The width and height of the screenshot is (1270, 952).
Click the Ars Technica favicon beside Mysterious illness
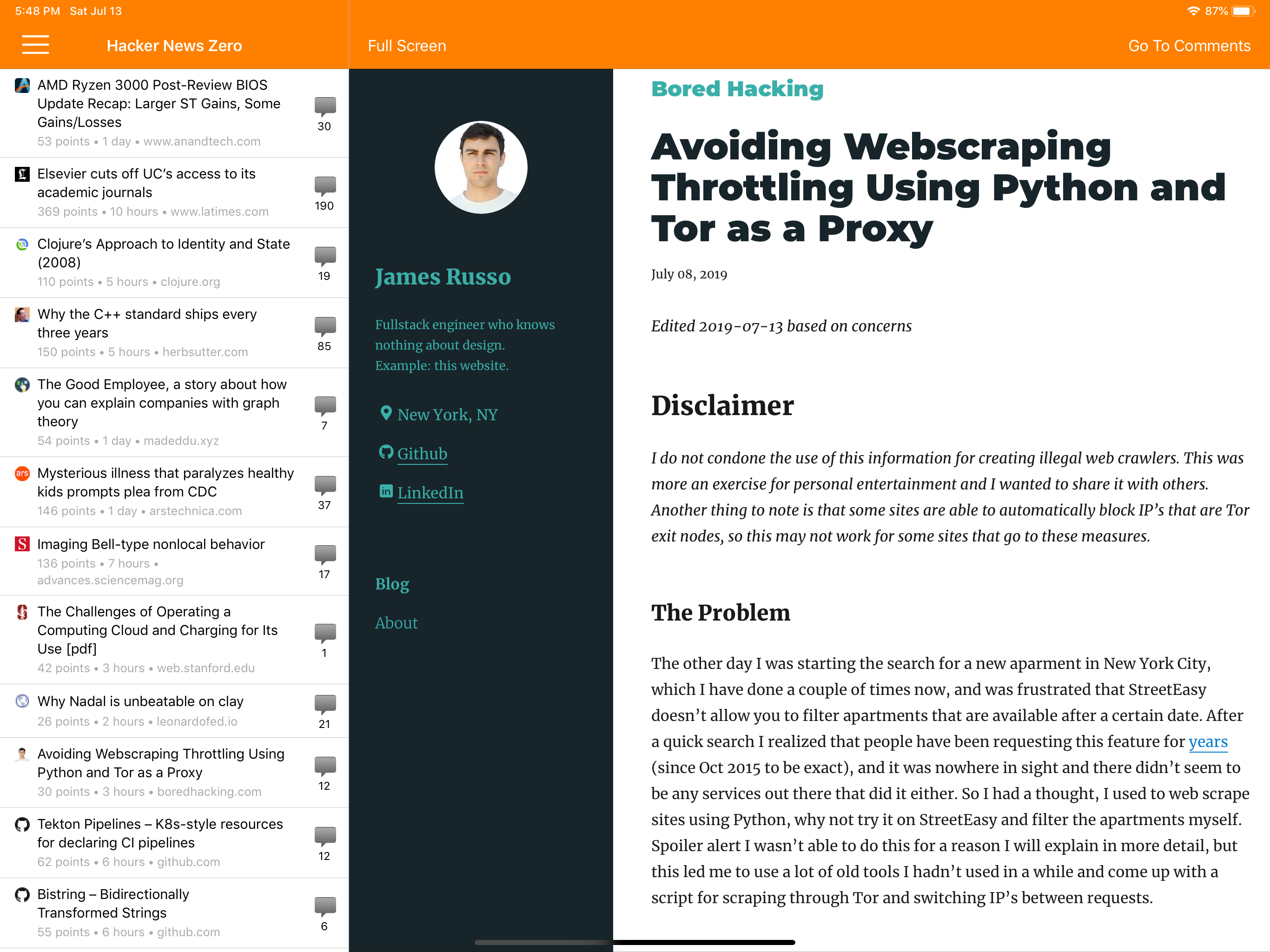pos(22,473)
